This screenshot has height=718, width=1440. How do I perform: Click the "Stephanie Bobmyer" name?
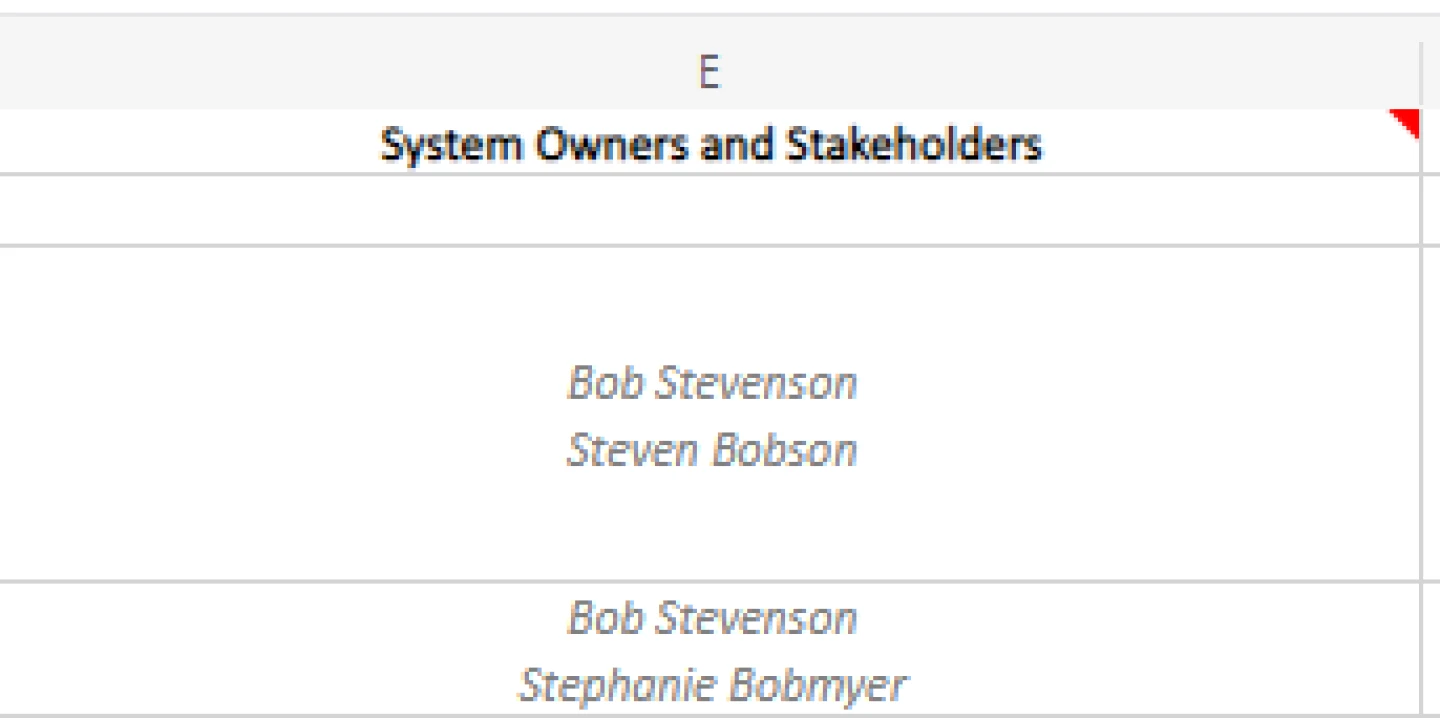coord(712,685)
